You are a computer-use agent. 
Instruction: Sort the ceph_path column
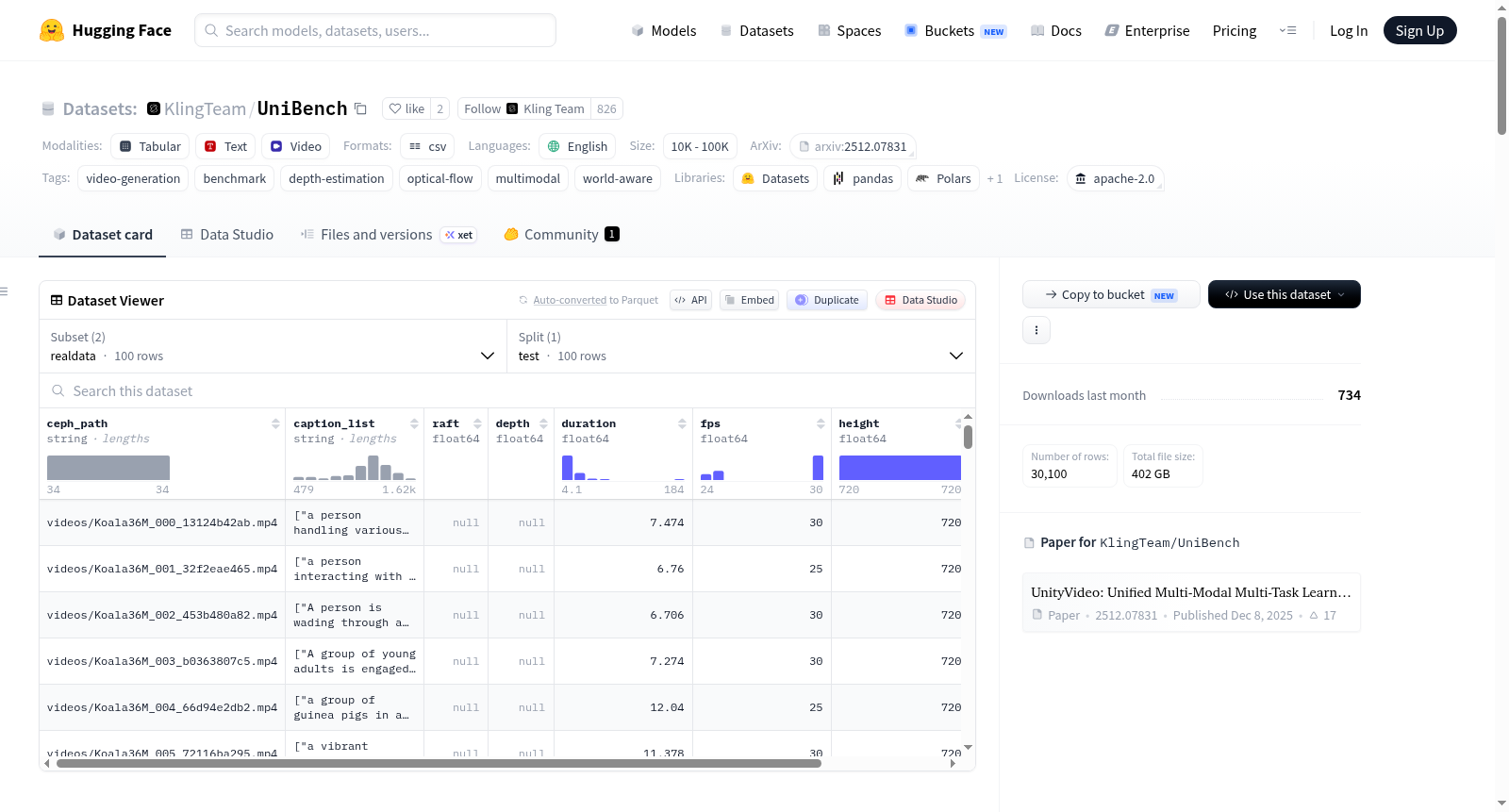click(275, 423)
